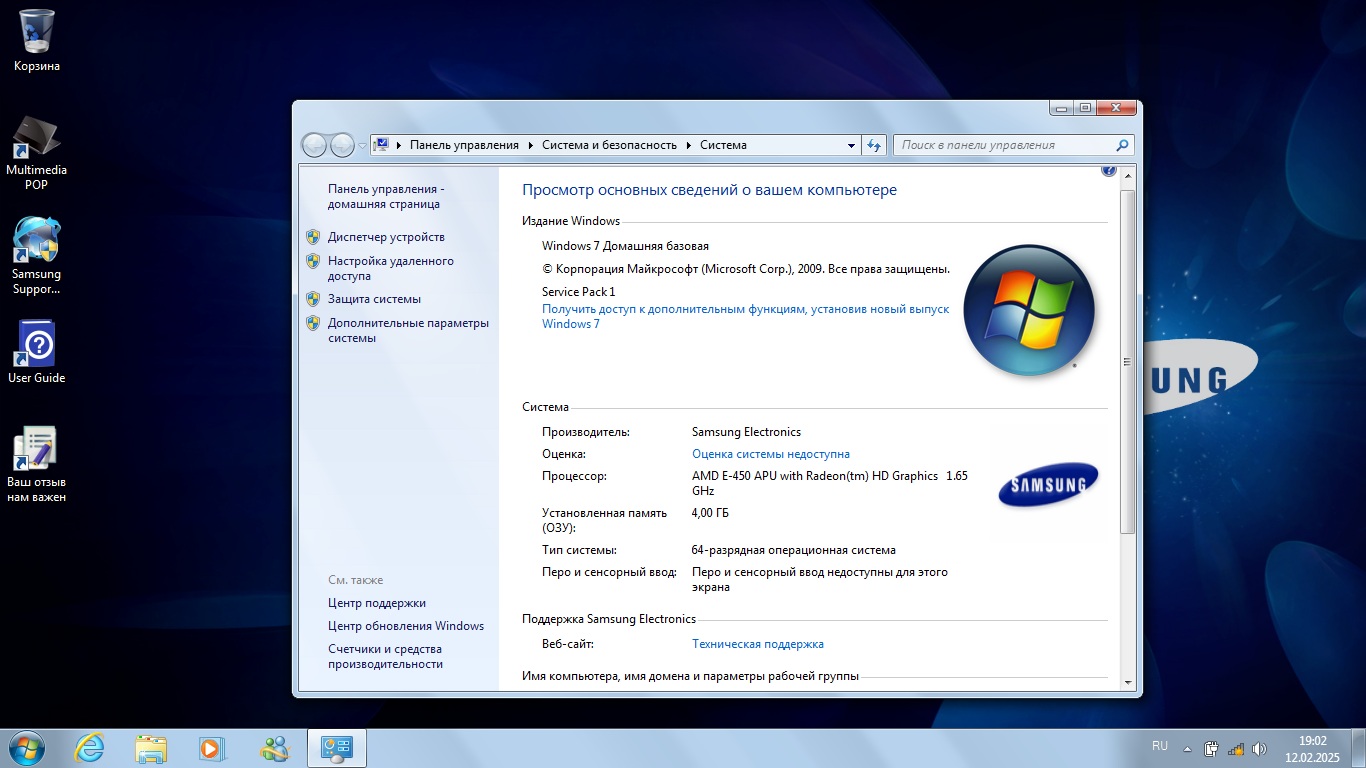This screenshot has height=768, width=1366.
Task: Launch Windows Media Player from taskbar
Action: click(x=212, y=748)
